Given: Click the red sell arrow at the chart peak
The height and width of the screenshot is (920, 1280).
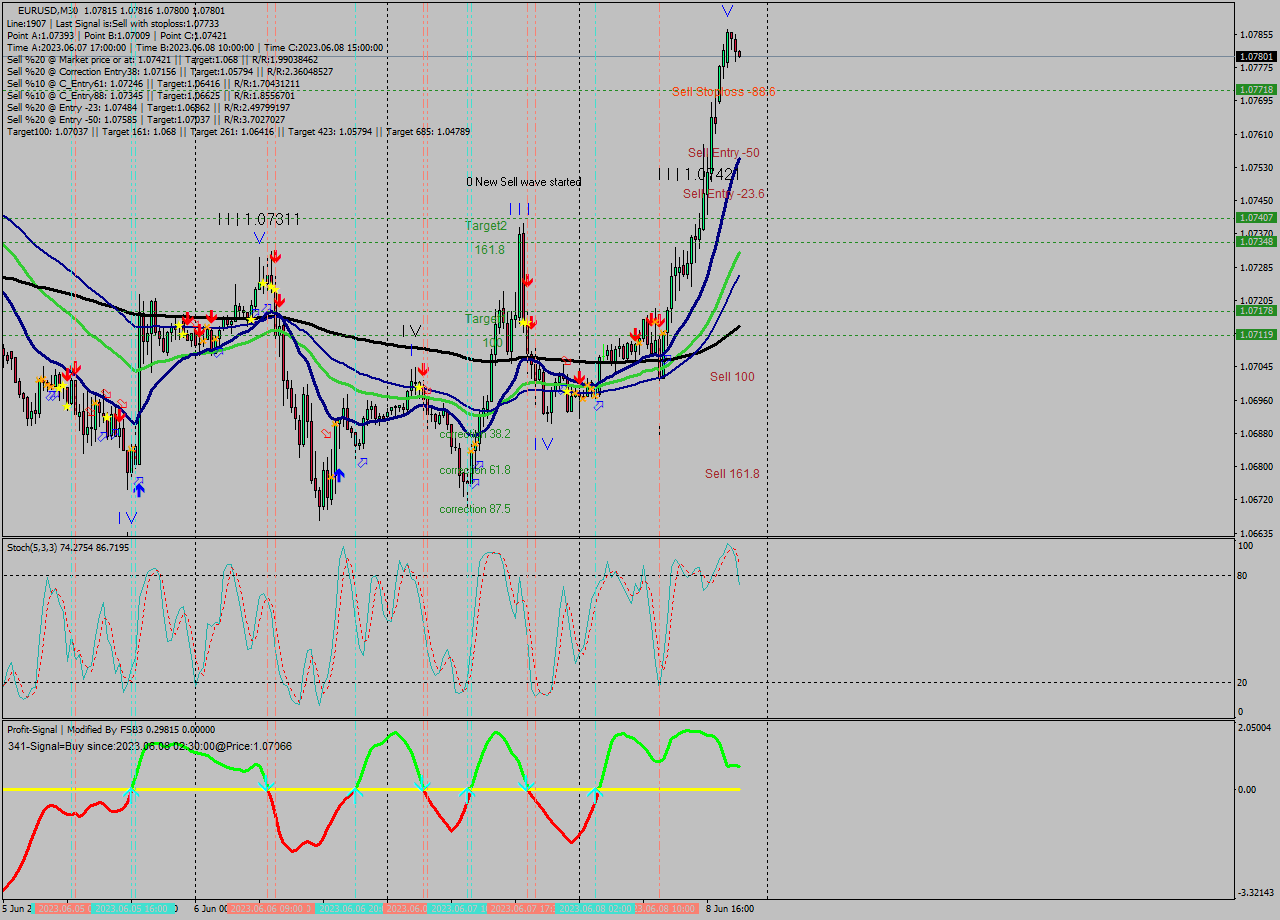Looking at the screenshot, I should pos(275,257).
